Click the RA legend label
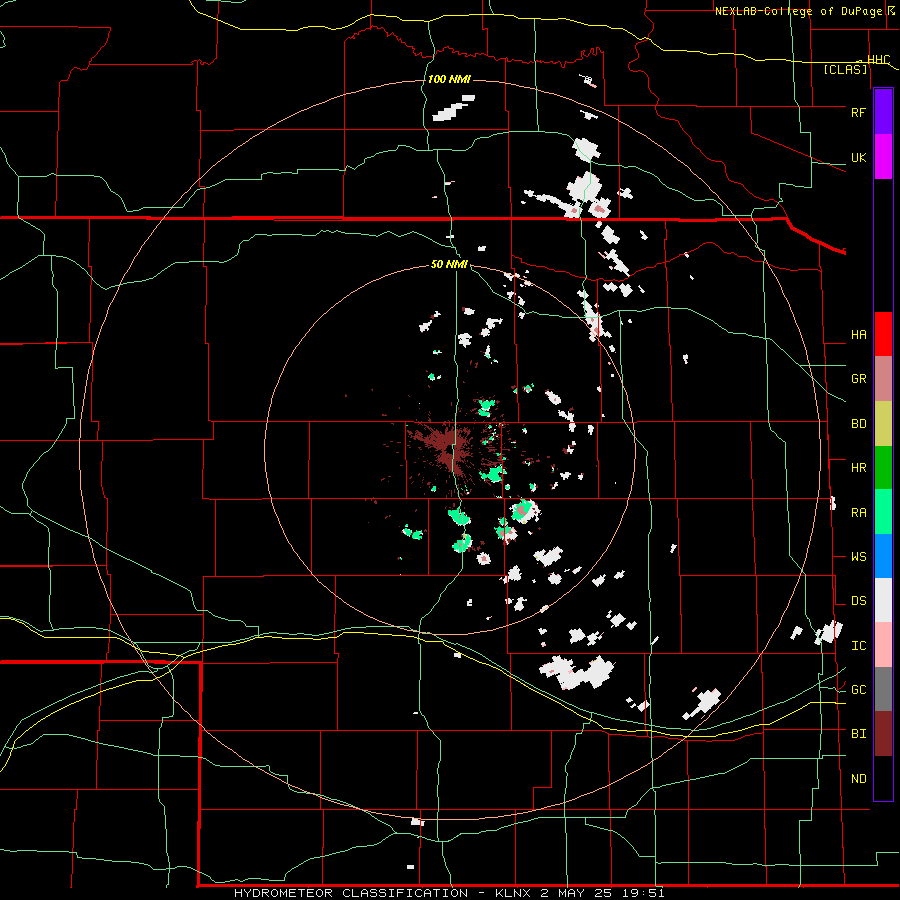Image resolution: width=900 pixels, height=900 pixels. point(858,513)
